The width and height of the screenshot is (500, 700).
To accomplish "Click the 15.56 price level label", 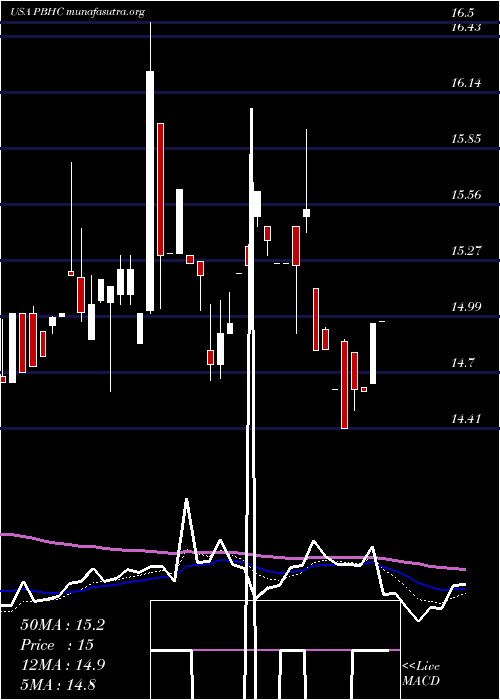I will (465, 195).
